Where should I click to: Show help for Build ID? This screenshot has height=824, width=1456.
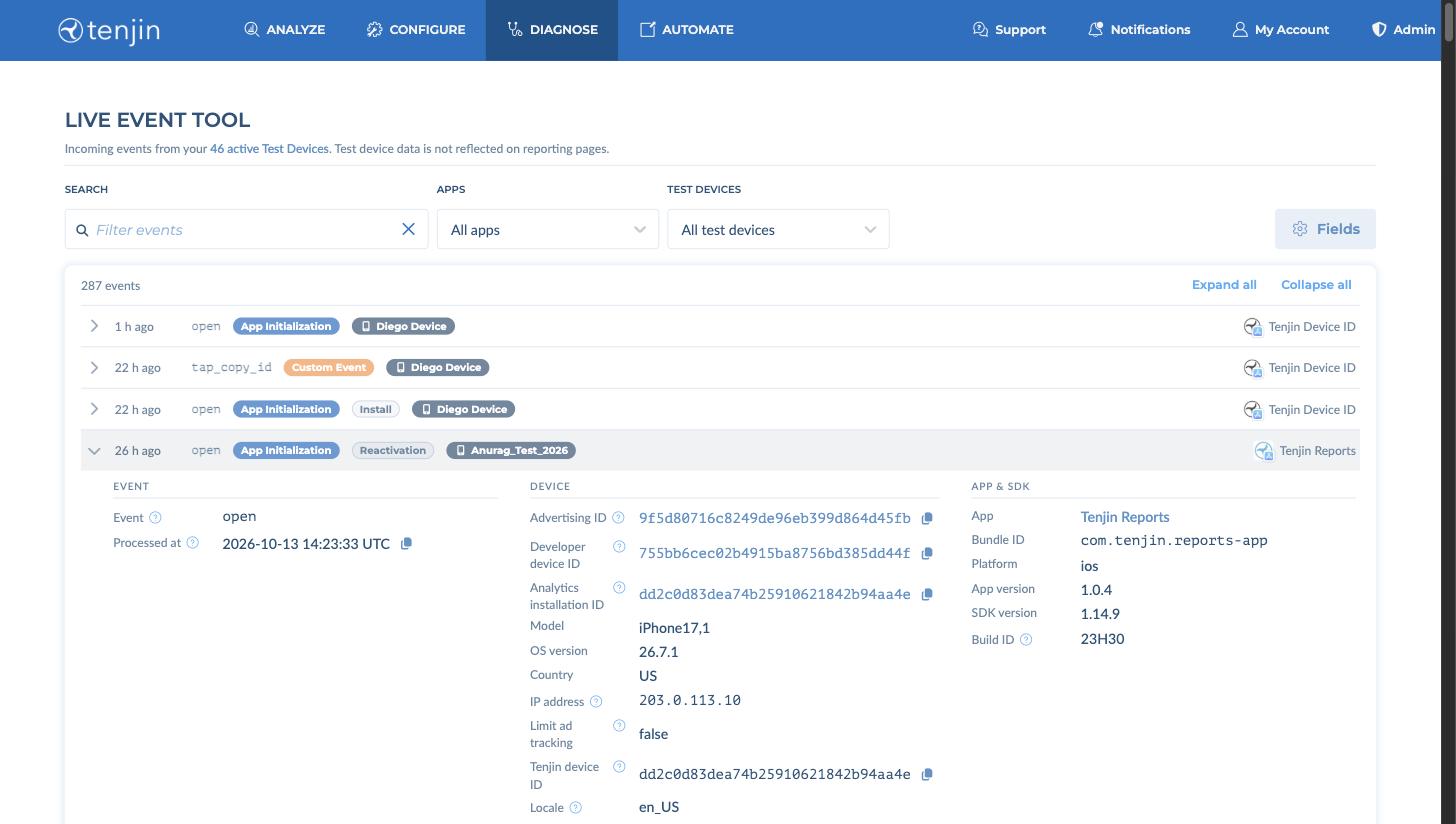coord(1026,640)
